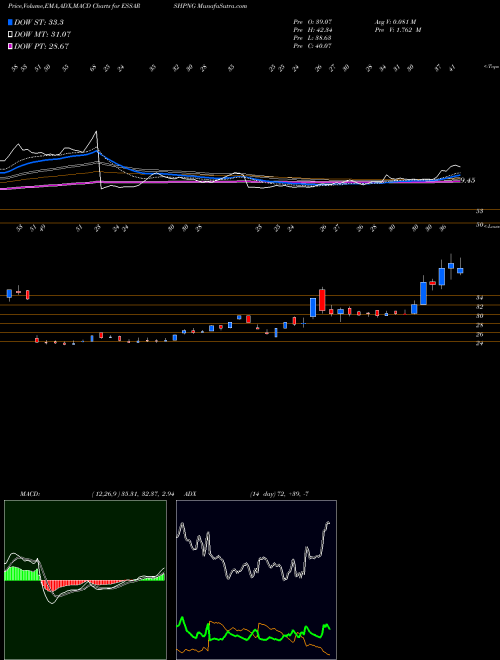The width and height of the screenshot is (500, 660).
Task: Click the 'Pre O: 39.07' value
Action: [x=313, y=22]
